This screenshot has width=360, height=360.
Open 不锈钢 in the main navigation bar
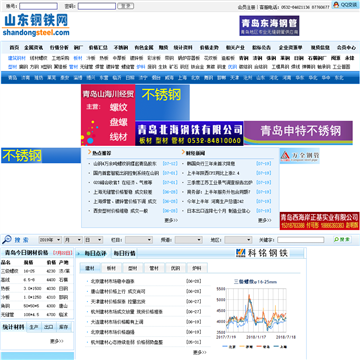click(x=121, y=47)
